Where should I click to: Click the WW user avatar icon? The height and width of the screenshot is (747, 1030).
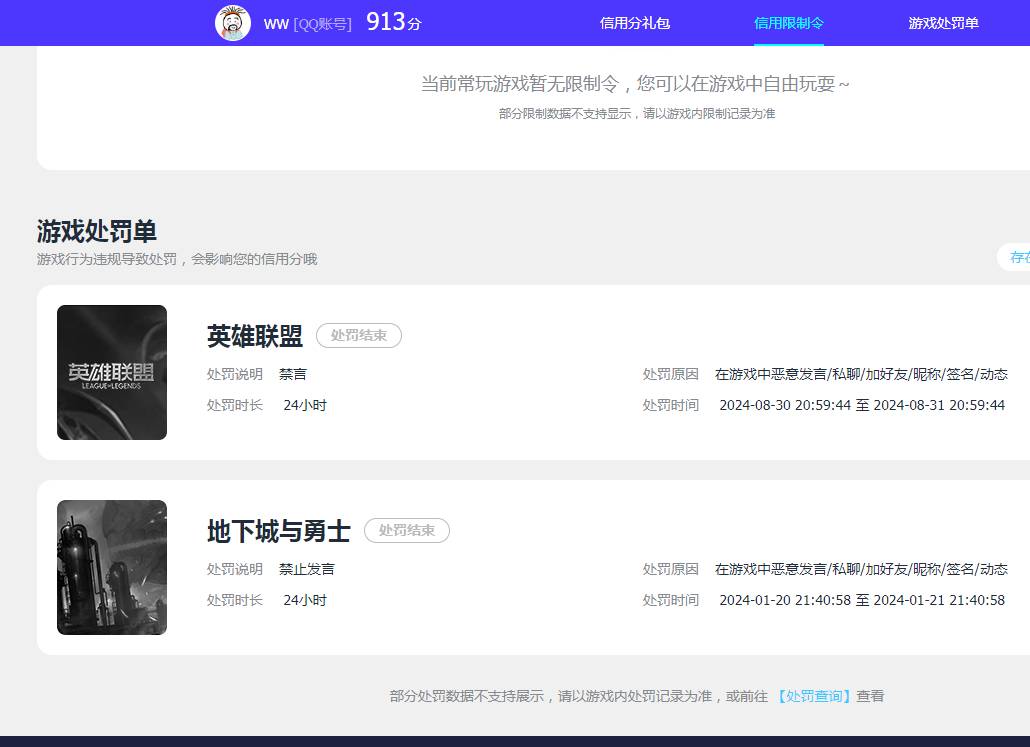click(x=231, y=22)
